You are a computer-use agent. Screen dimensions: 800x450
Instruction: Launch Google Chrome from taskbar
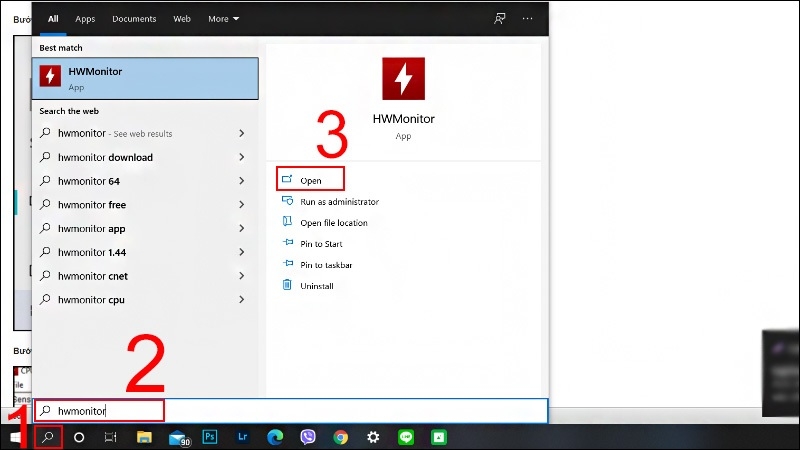pyautogui.click(x=340, y=437)
